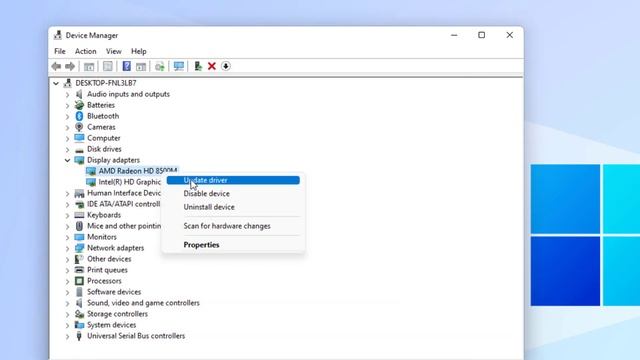Select the Human Interface Devices label
Screen dimensions: 640x360
[124, 193]
